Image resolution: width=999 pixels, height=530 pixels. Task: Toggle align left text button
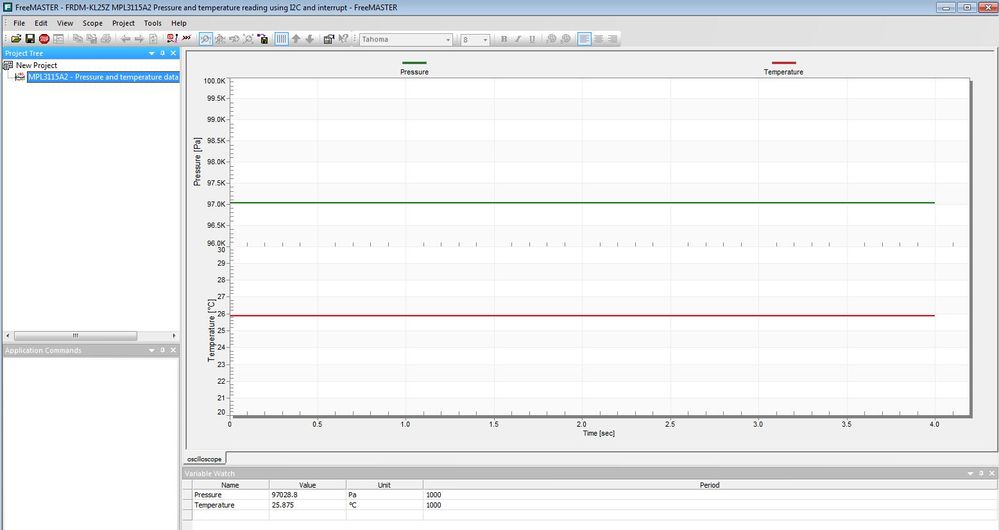click(584, 39)
